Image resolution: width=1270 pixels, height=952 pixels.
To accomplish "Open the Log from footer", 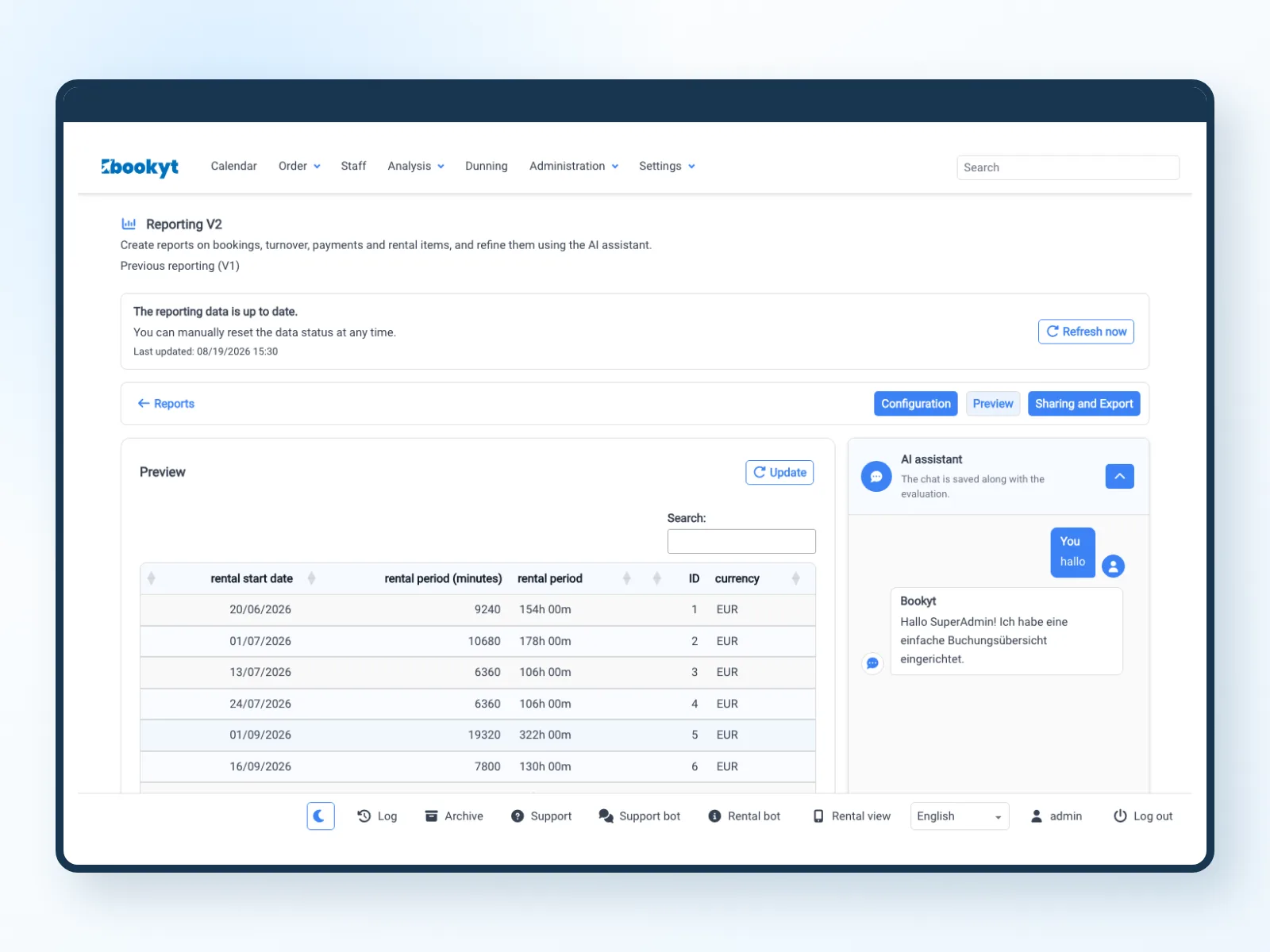I will coord(377,816).
